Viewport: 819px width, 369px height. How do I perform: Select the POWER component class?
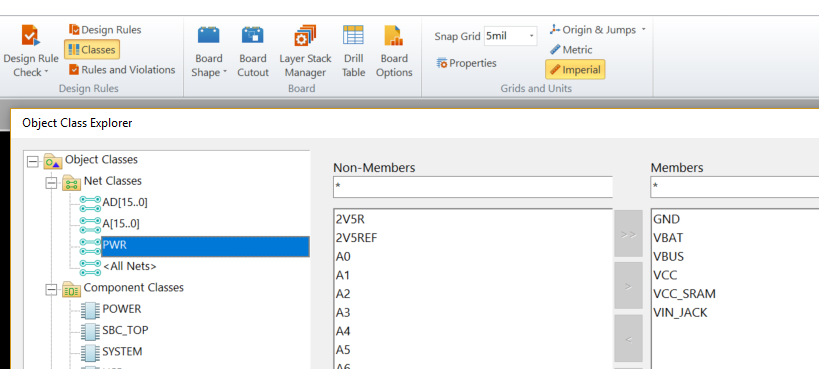tap(122, 309)
